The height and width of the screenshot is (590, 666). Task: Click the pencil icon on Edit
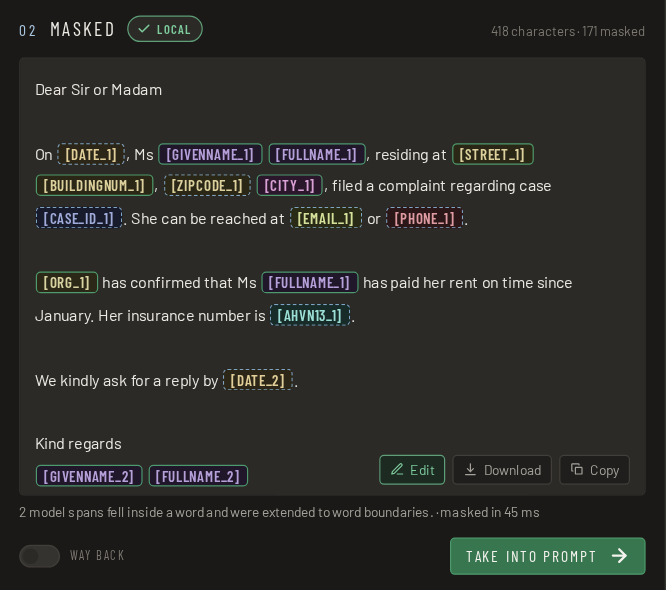point(397,469)
